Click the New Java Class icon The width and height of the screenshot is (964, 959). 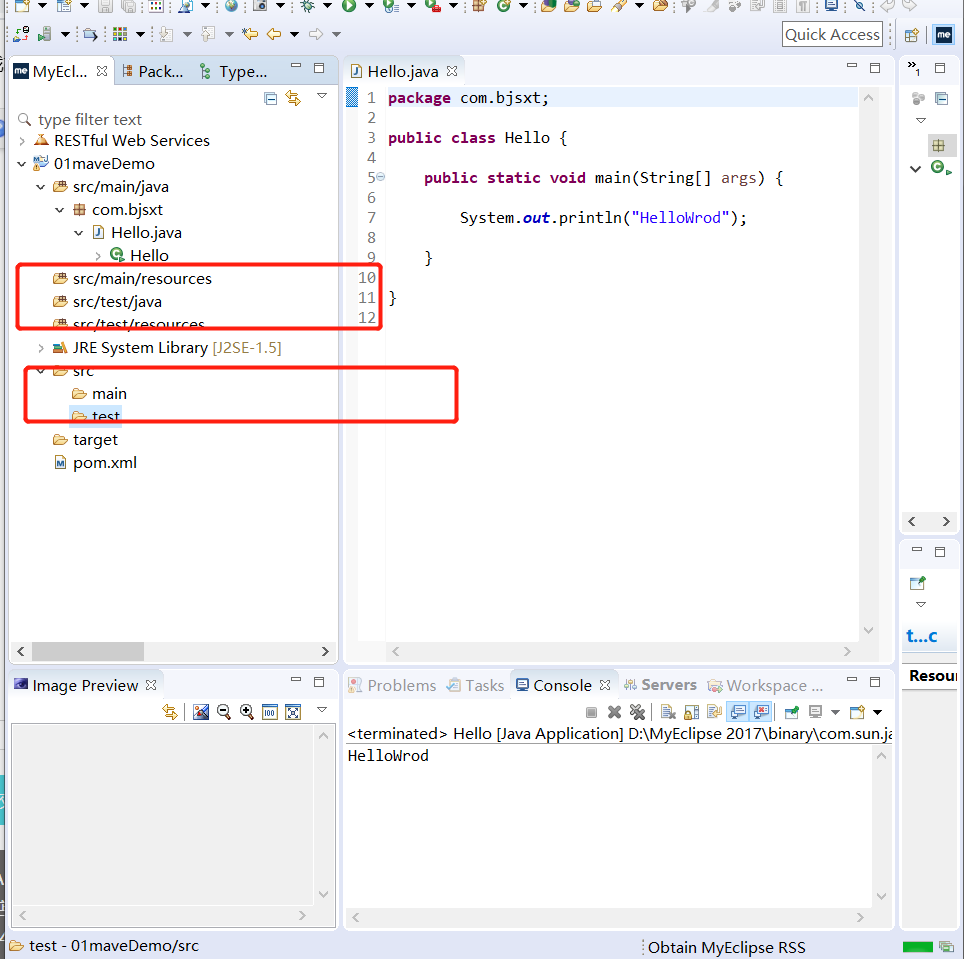(504, 6)
